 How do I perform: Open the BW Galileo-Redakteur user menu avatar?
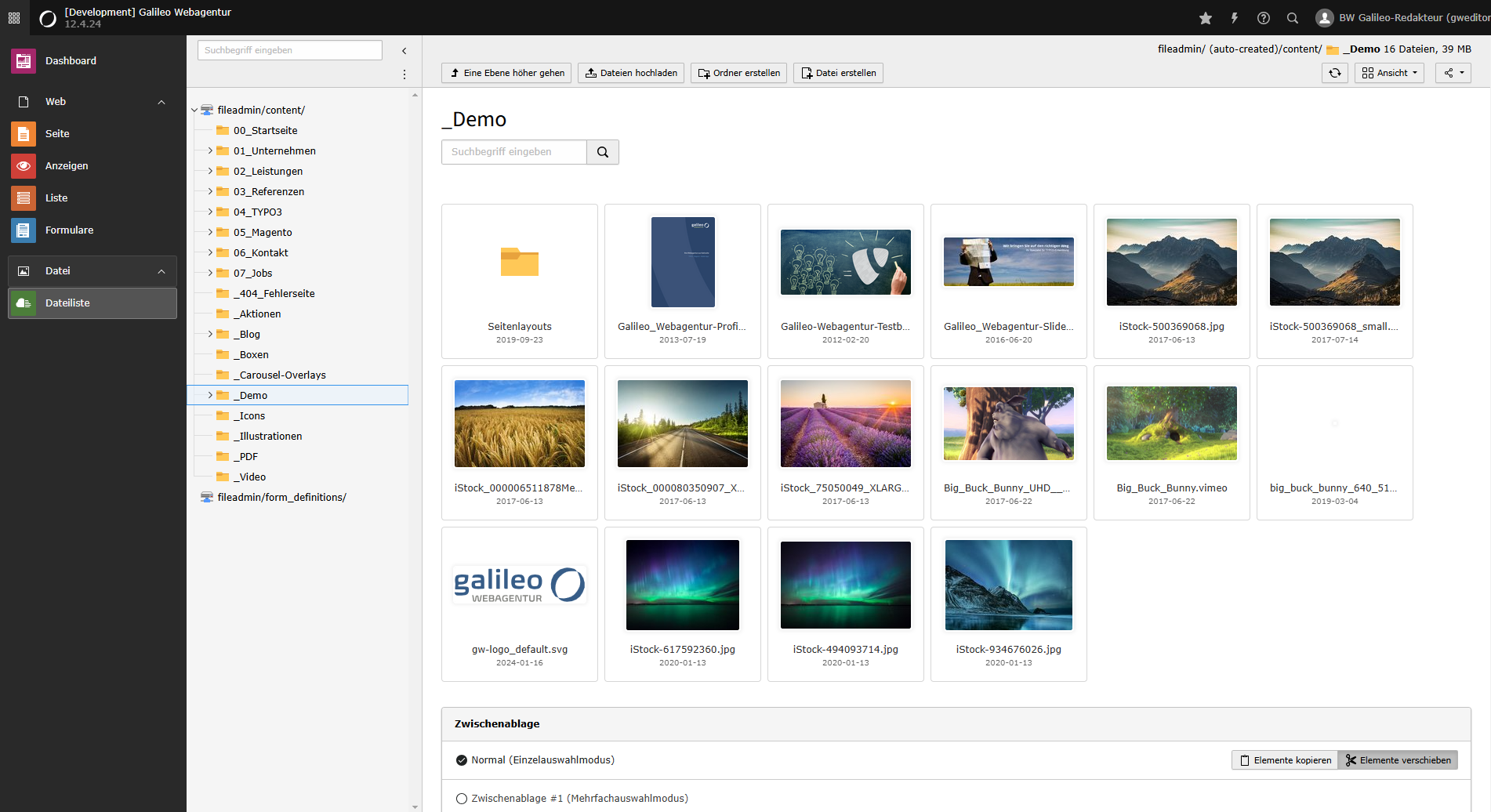pos(1325,17)
